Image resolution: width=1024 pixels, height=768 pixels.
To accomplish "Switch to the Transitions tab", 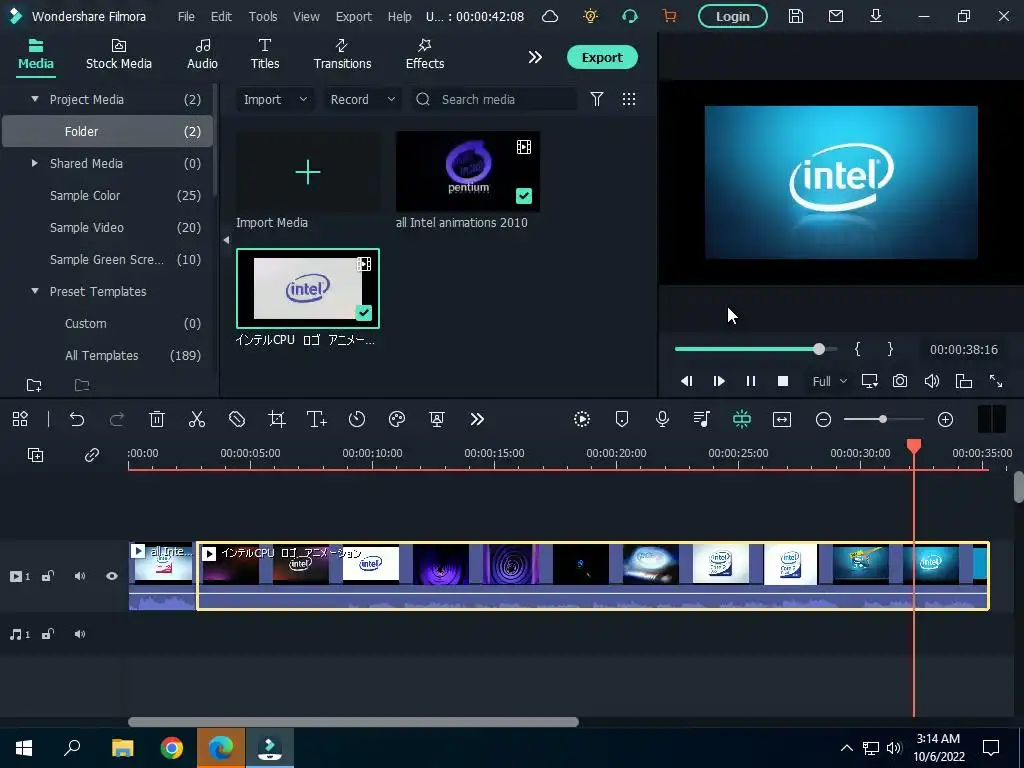I will 342,54.
